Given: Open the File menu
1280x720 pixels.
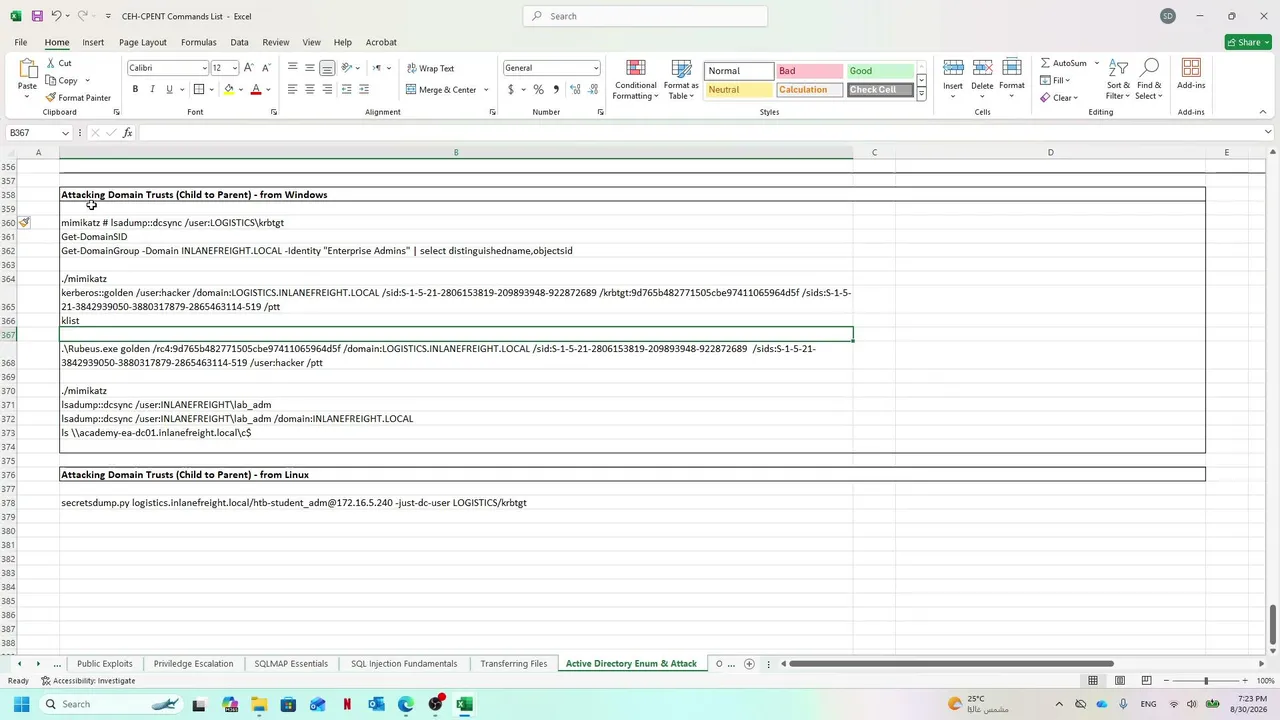Looking at the screenshot, I should coord(21,42).
